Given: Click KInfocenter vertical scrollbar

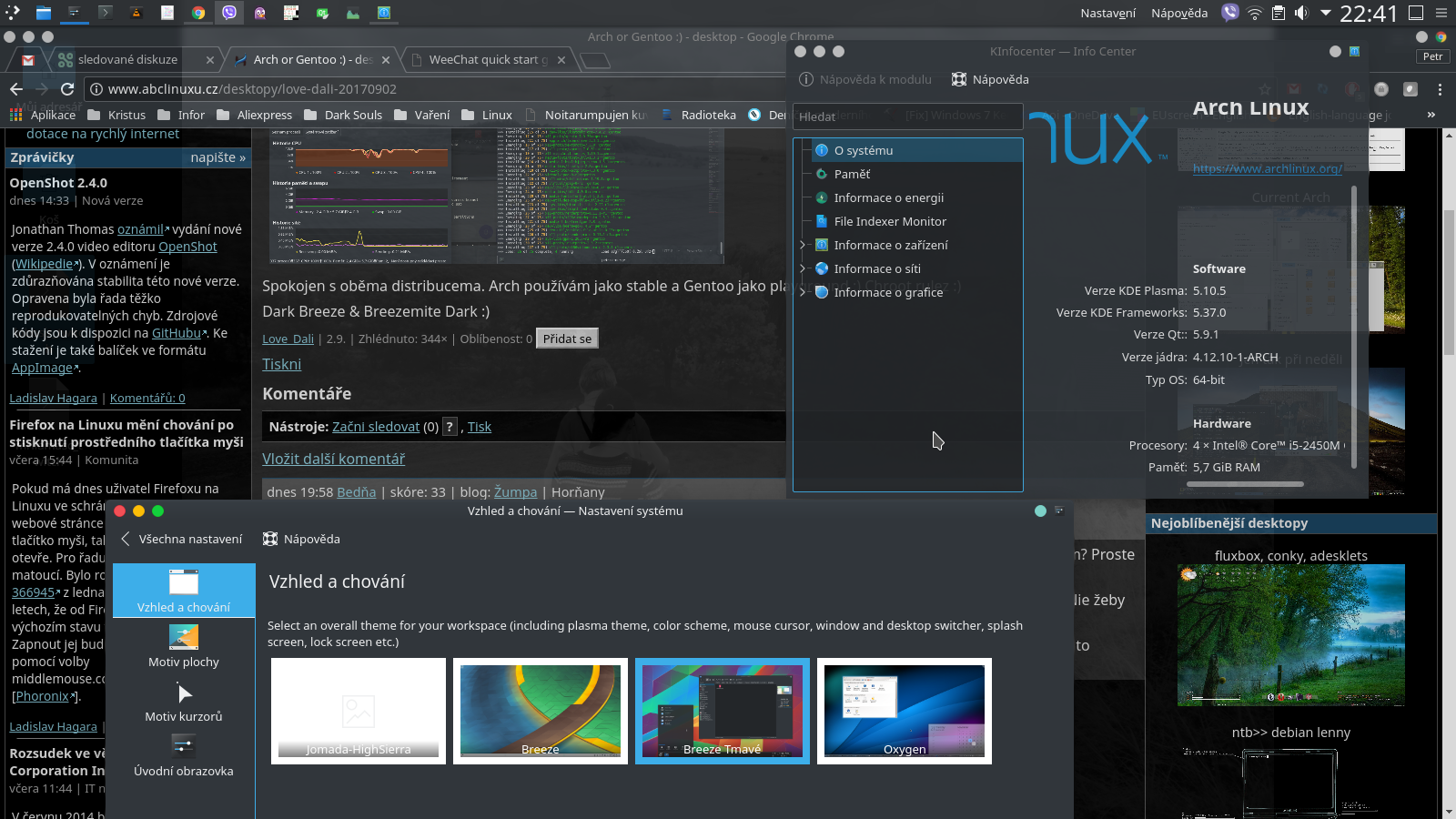Looking at the screenshot, I should [1354, 328].
